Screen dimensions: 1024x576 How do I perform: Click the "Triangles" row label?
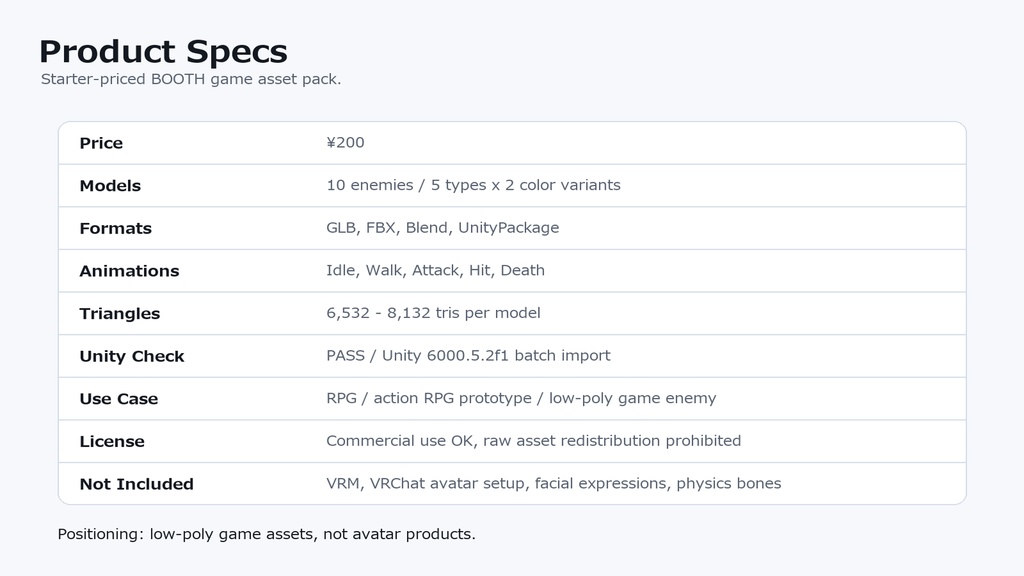(120, 313)
